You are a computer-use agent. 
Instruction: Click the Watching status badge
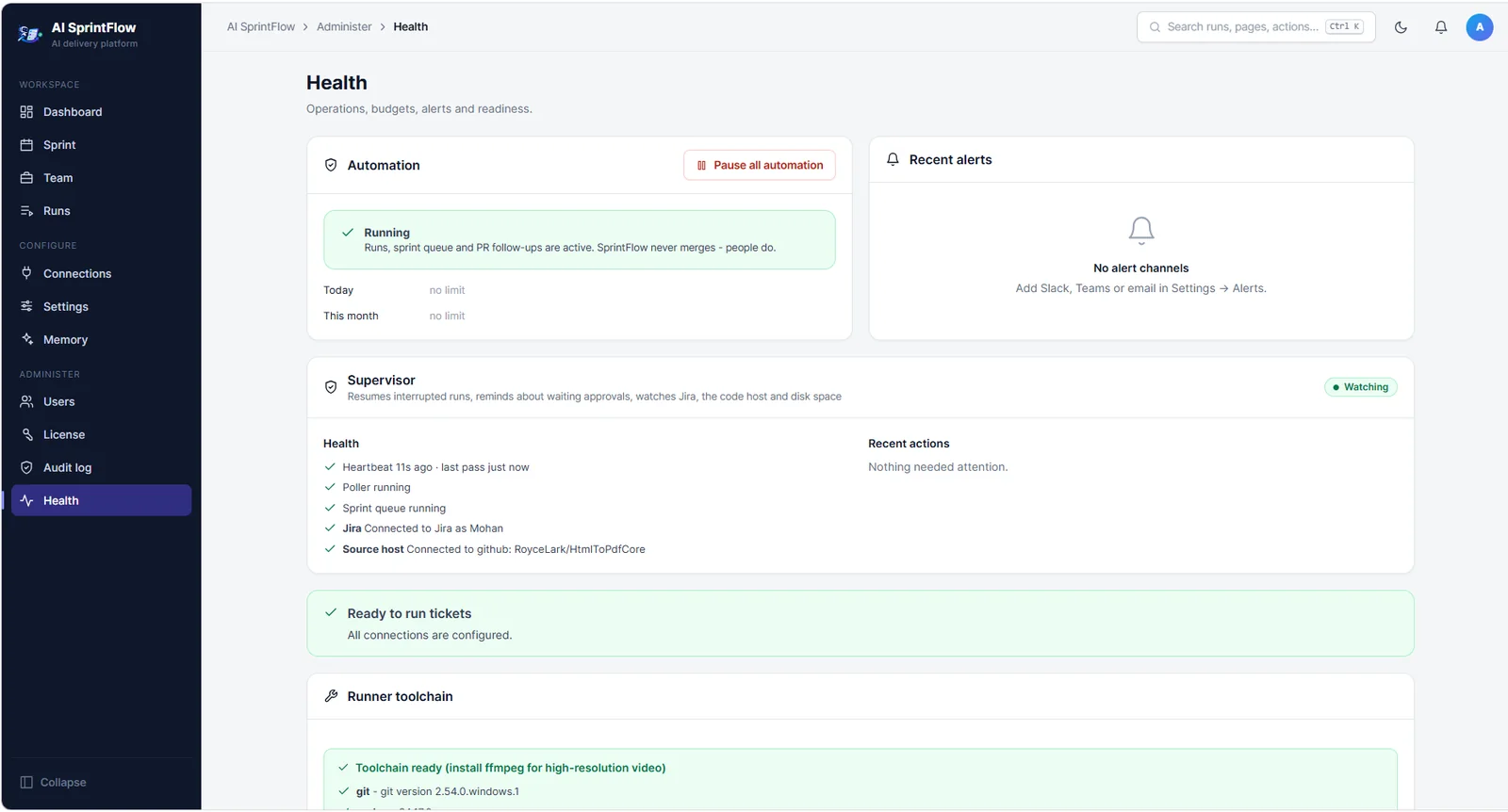tap(1361, 387)
